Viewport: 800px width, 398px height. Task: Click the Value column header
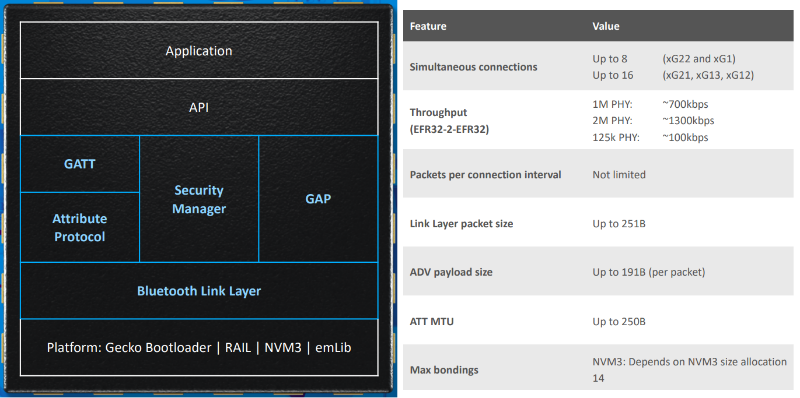pyautogui.click(x=606, y=26)
